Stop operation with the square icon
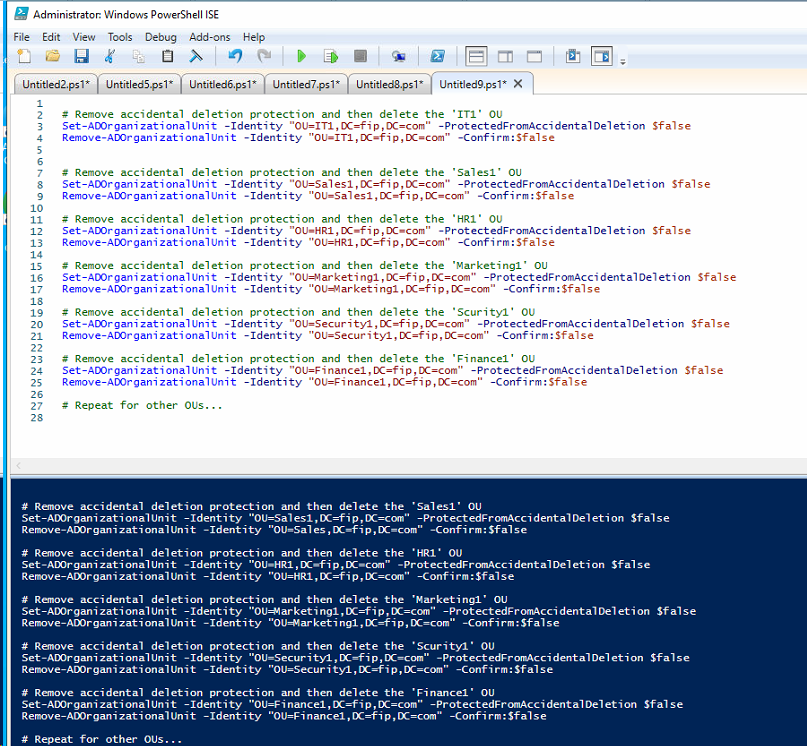The width and height of the screenshot is (807, 746). 360,56
